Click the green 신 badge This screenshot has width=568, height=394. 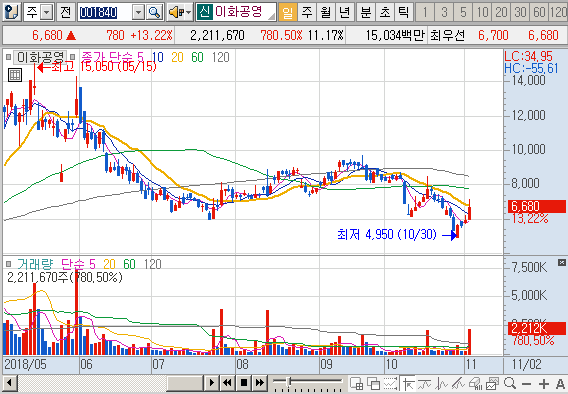(x=205, y=12)
